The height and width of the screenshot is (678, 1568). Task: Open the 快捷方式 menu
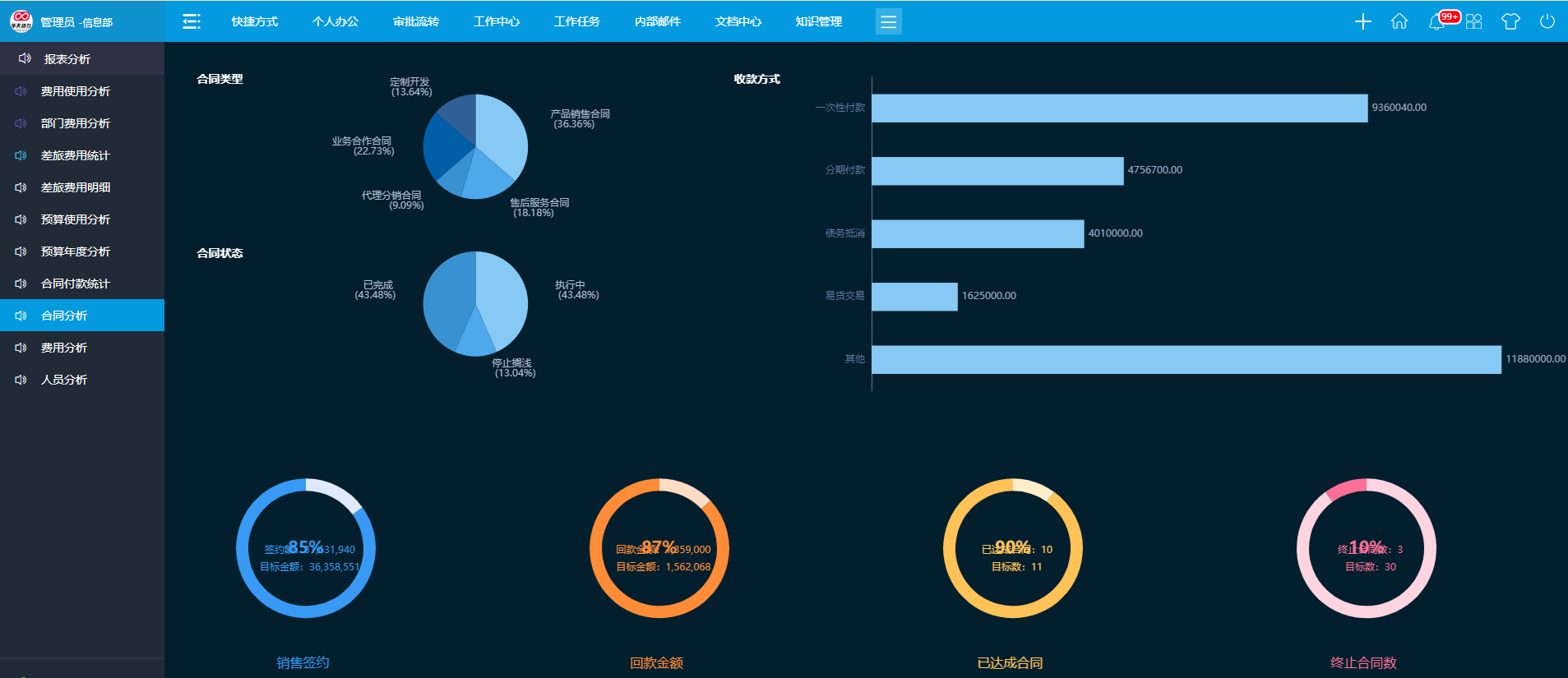point(254,21)
